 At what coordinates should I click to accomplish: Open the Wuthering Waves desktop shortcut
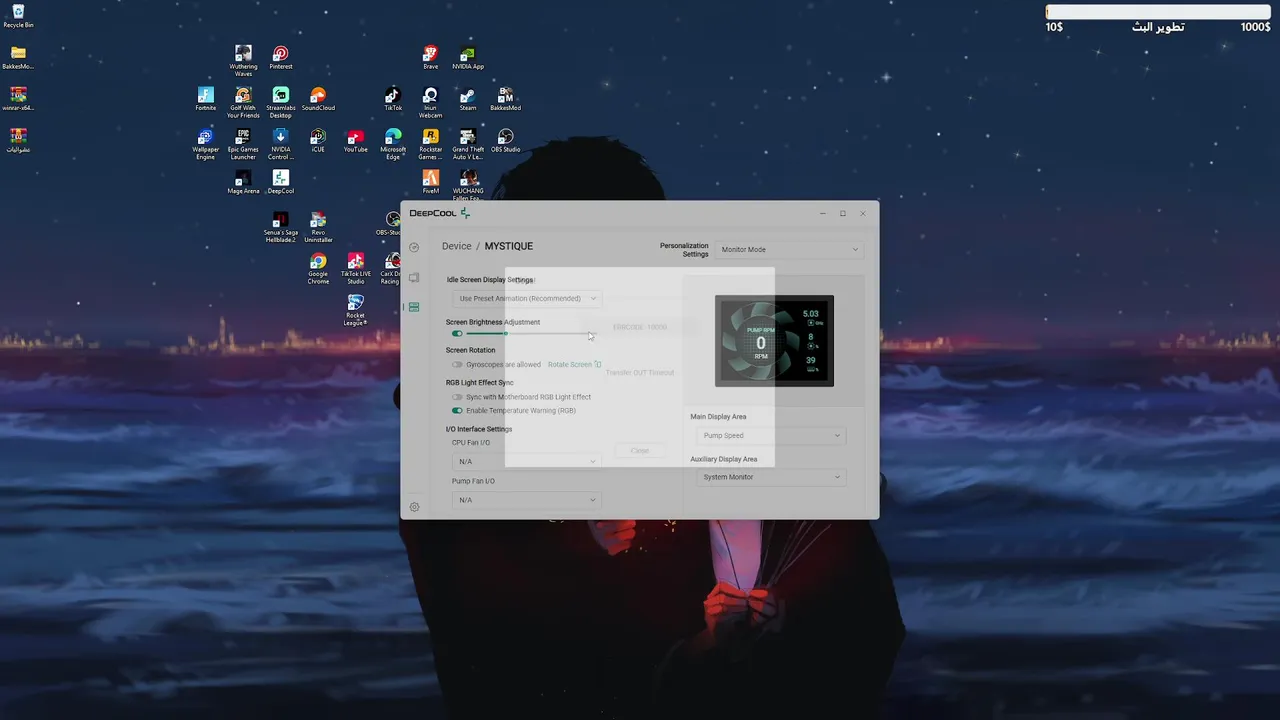pyautogui.click(x=243, y=60)
